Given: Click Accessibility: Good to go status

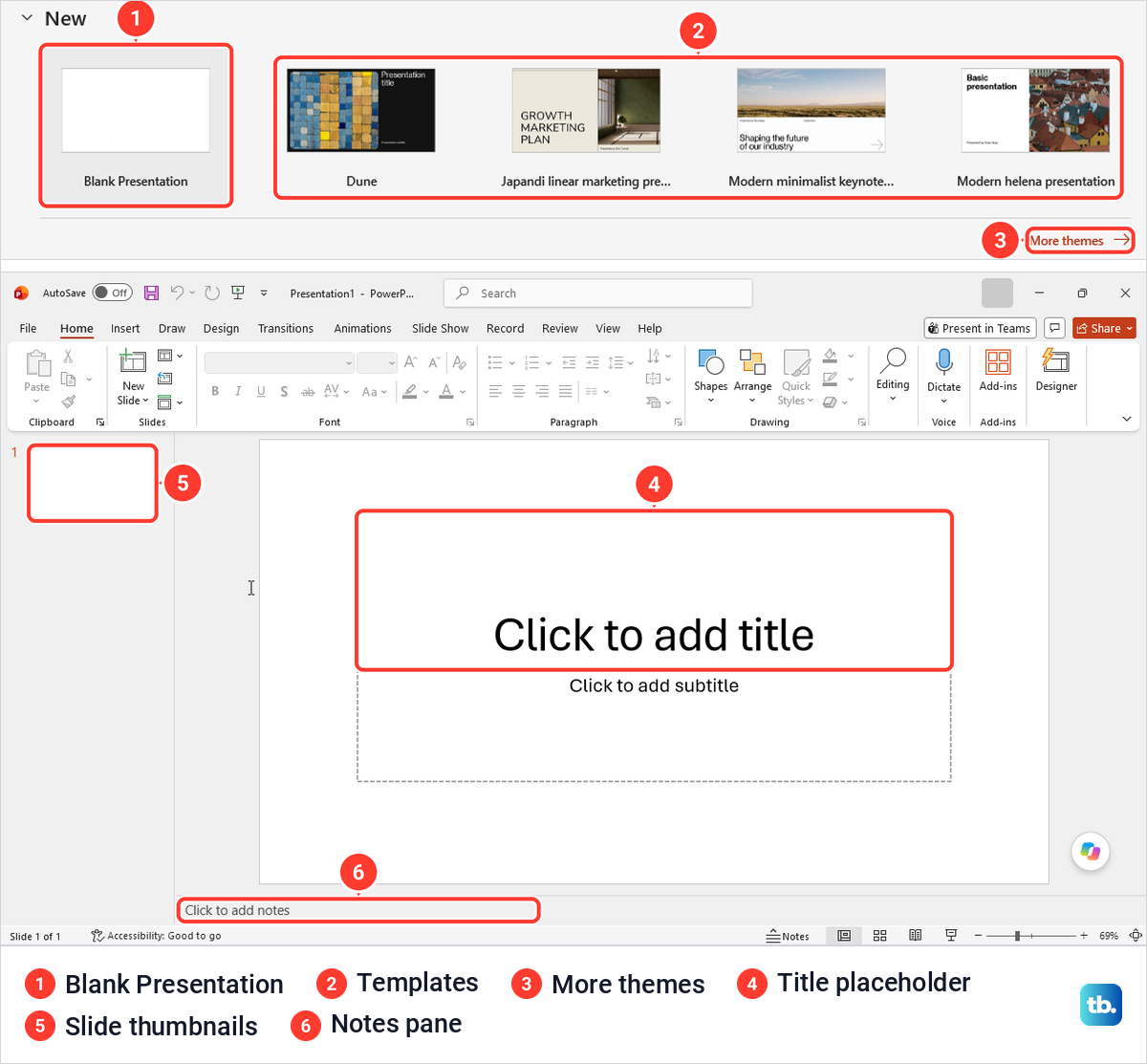Looking at the screenshot, I should (156, 936).
